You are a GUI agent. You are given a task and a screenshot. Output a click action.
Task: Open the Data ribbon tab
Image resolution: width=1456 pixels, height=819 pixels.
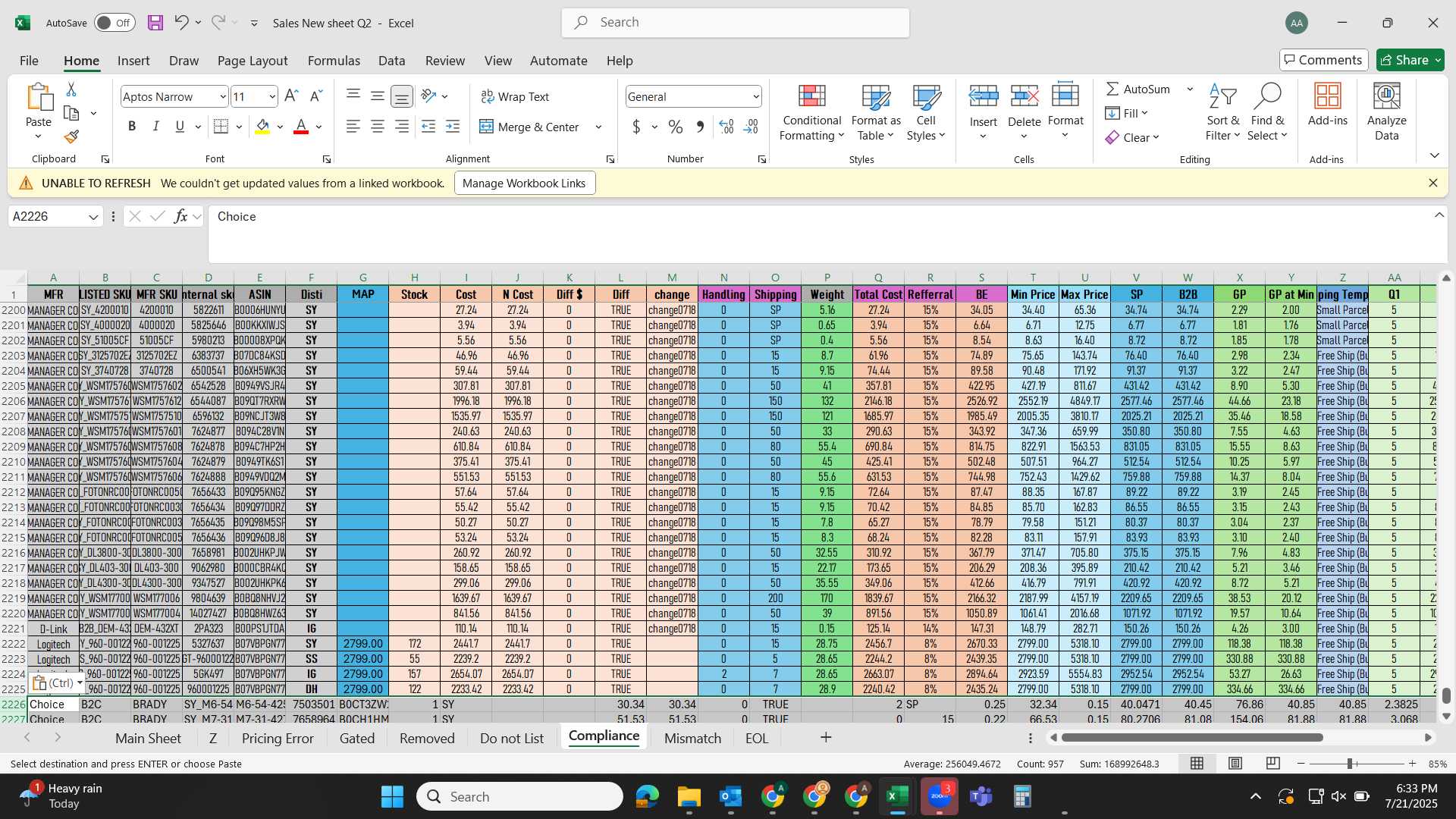click(391, 61)
